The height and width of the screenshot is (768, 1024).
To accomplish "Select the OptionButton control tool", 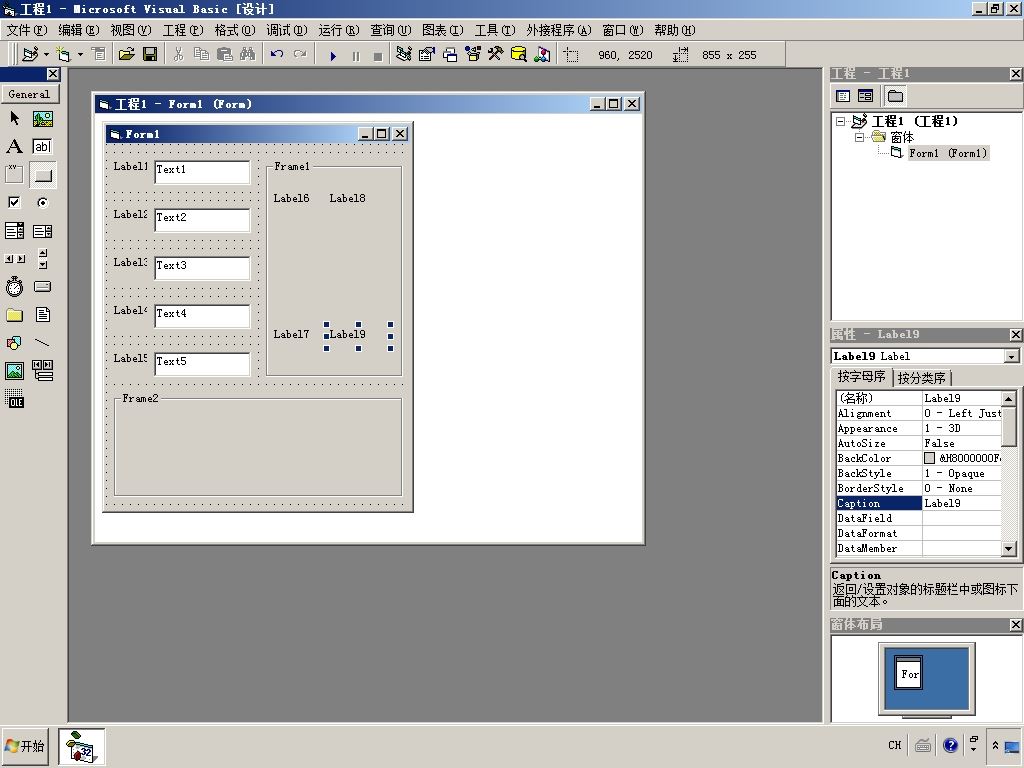I will tap(42, 202).
